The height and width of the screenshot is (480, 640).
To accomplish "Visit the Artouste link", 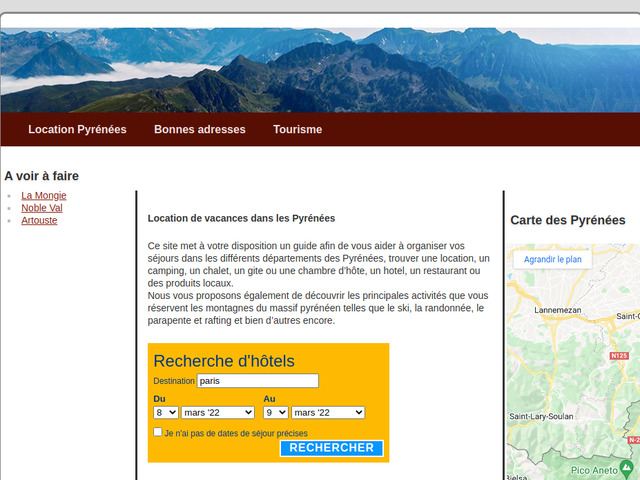I will (x=39, y=220).
